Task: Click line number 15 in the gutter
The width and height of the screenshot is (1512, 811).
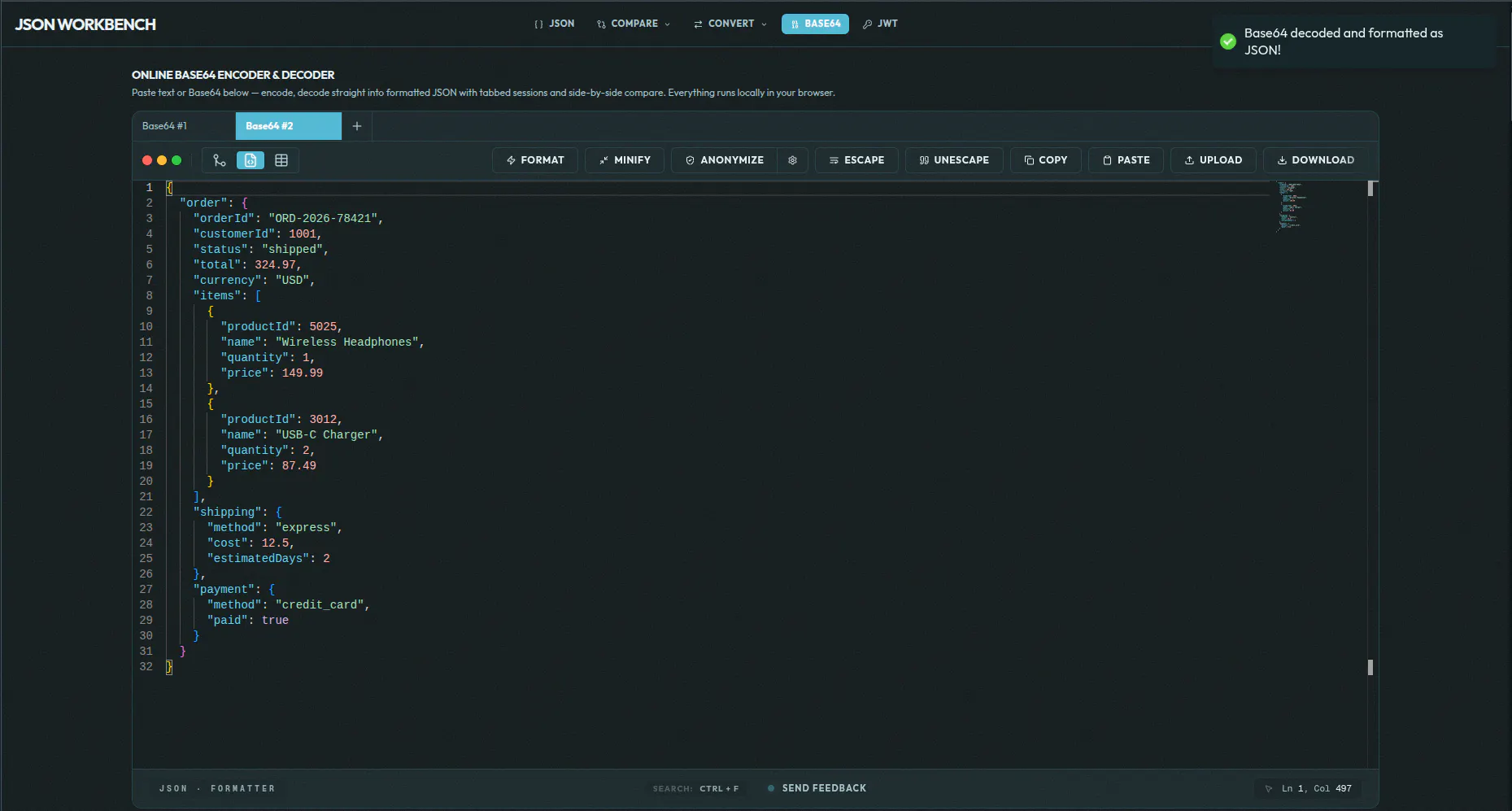Action: [x=146, y=403]
